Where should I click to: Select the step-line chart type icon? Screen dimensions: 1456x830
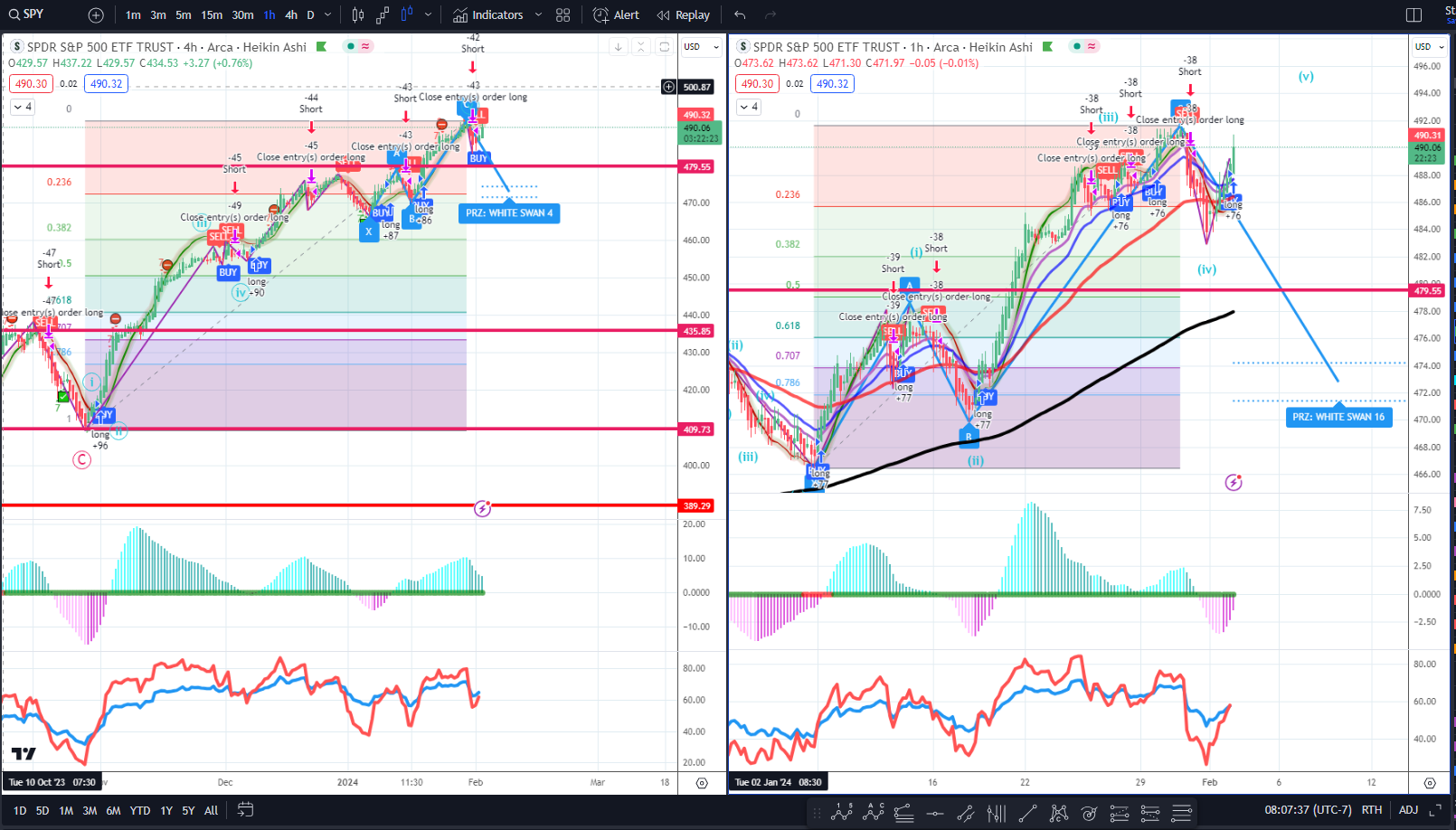point(383,14)
